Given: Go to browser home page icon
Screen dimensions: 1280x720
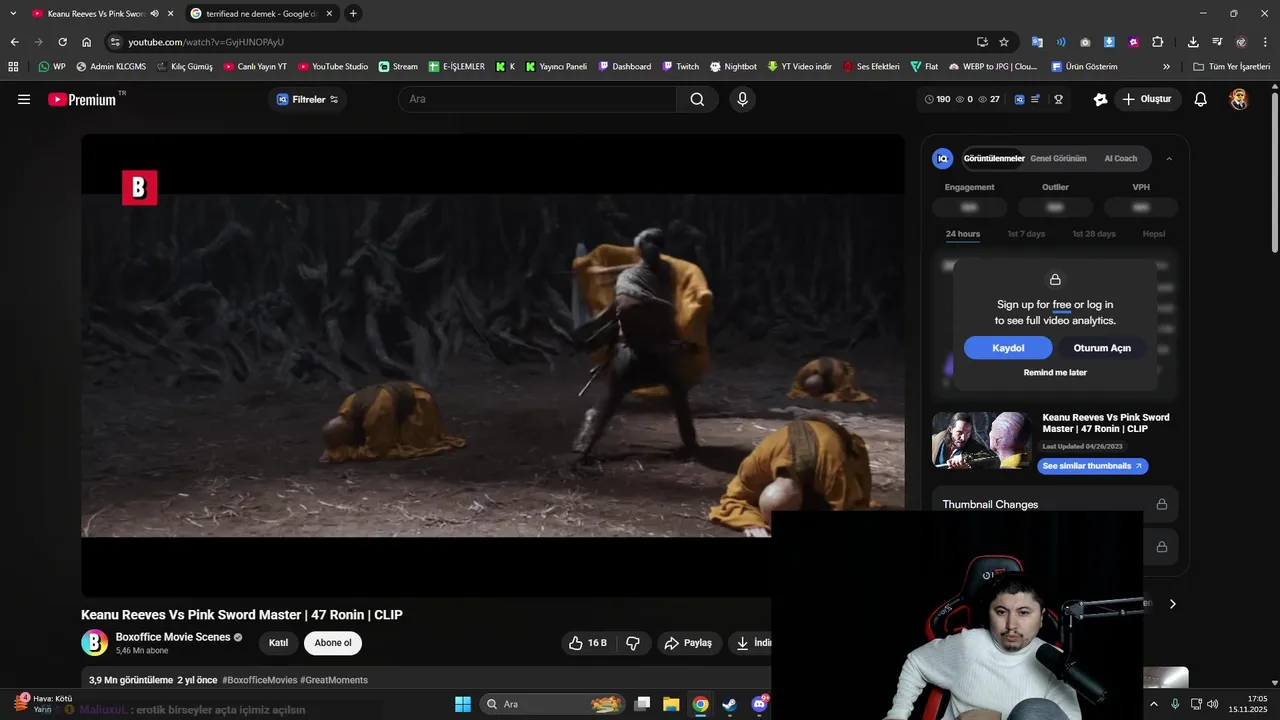Looking at the screenshot, I should (87, 42).
